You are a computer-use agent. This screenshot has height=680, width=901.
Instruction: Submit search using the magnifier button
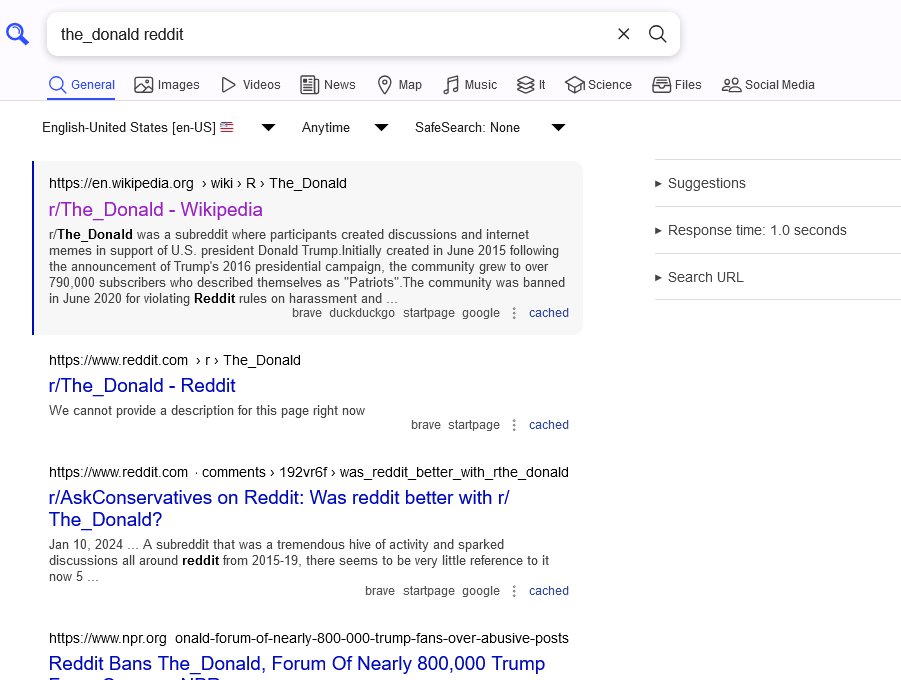coord(657,34)
